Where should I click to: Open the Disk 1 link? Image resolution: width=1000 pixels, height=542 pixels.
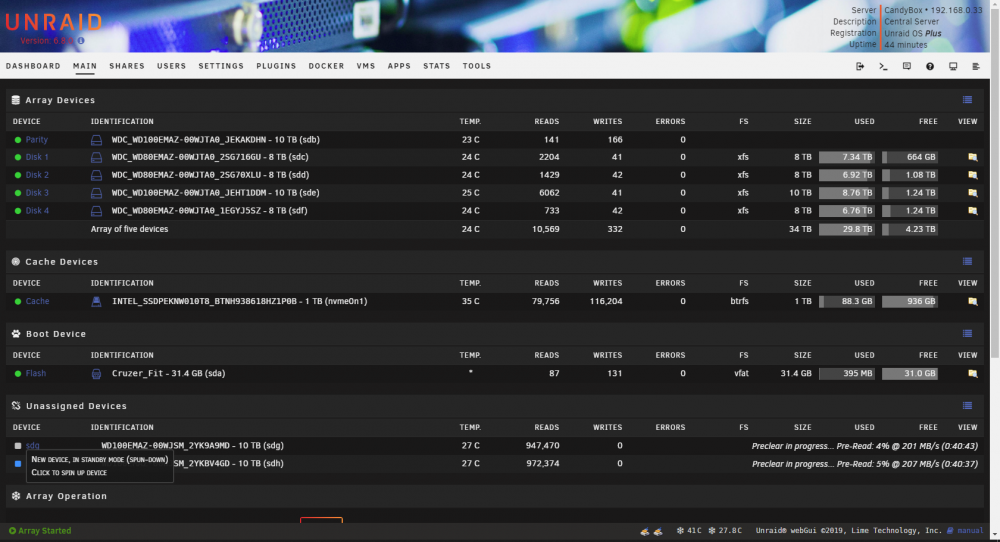pos(37,157)
